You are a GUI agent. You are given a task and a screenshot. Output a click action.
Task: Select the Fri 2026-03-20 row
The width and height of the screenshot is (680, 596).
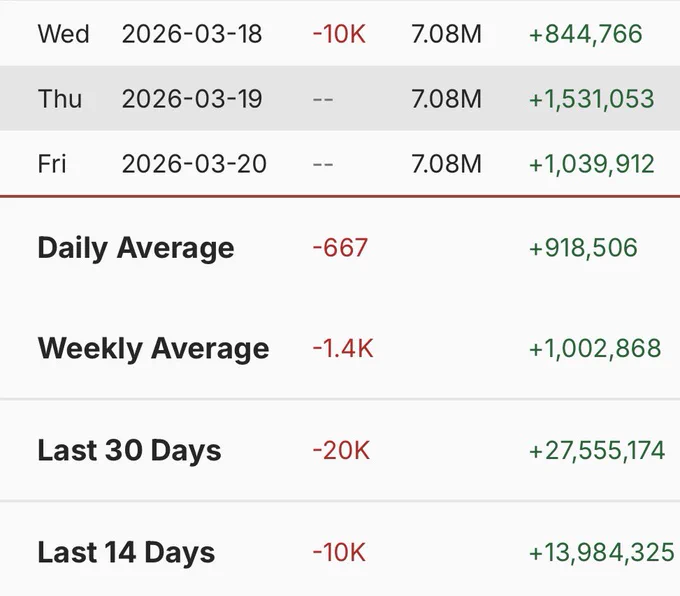[340, 164]
